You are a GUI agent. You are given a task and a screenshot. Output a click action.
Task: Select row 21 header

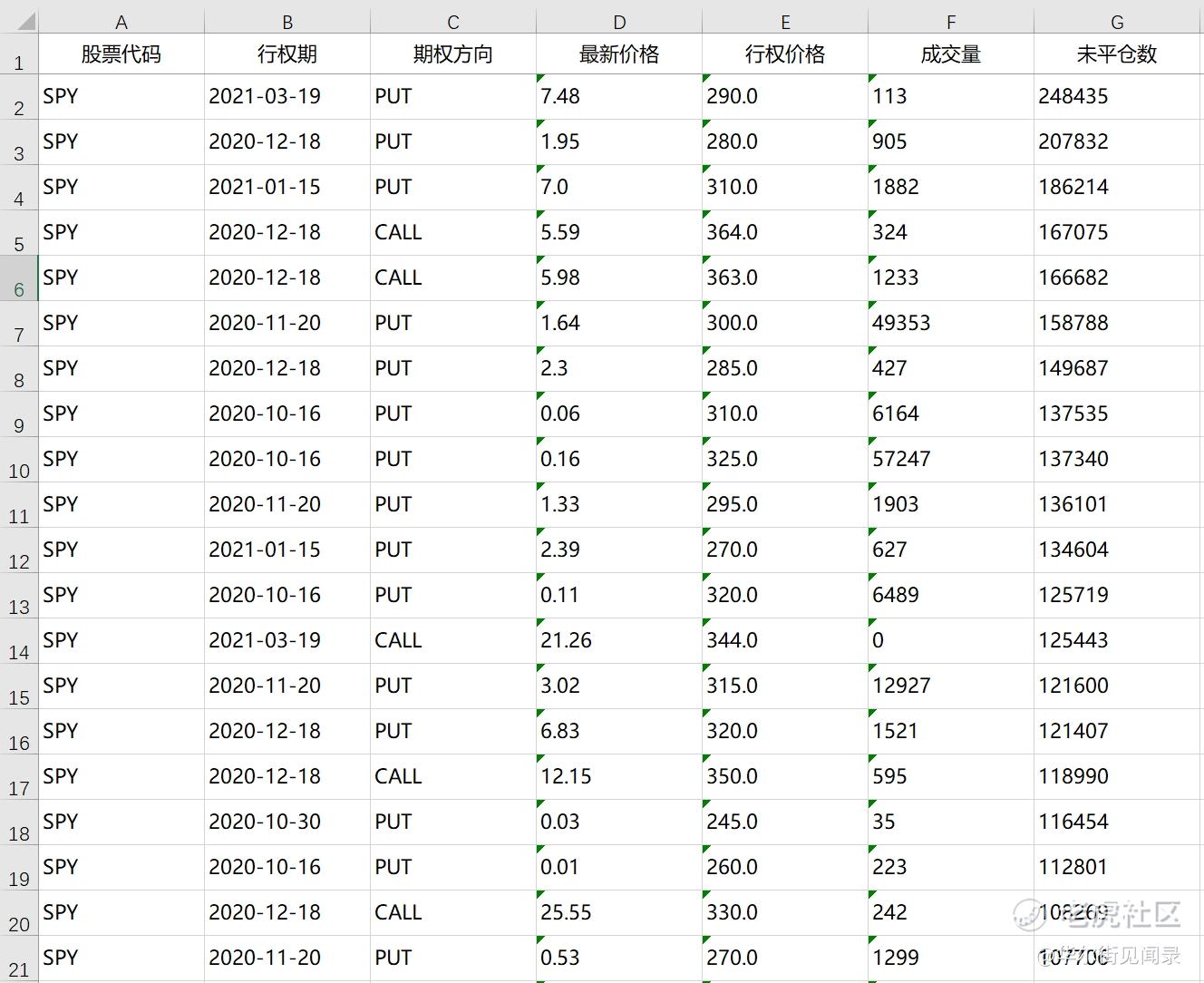point(19,959)
